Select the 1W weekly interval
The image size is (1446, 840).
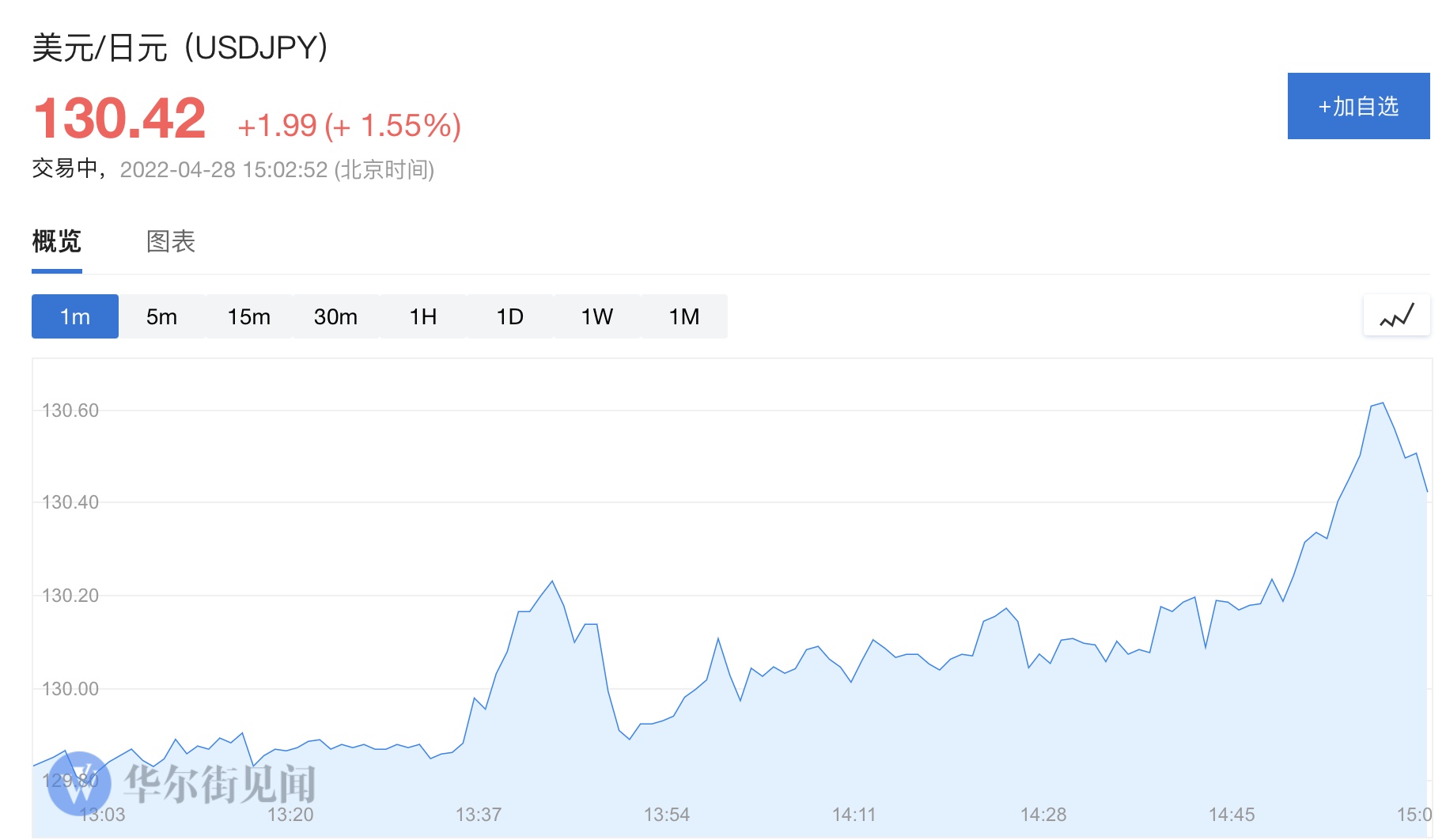click(x=596, y=316)
